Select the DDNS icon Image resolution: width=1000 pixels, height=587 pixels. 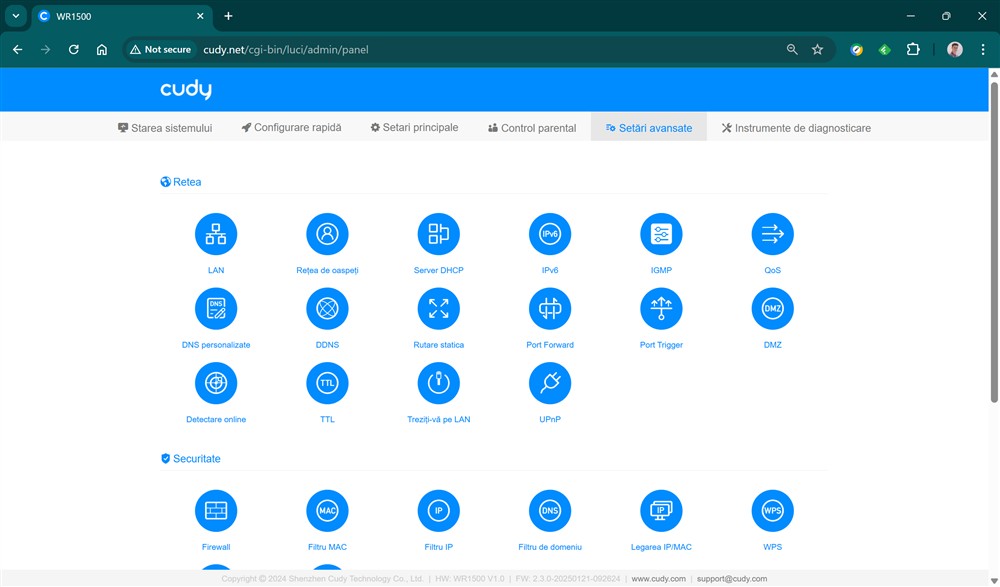click(x=327, y=309)
